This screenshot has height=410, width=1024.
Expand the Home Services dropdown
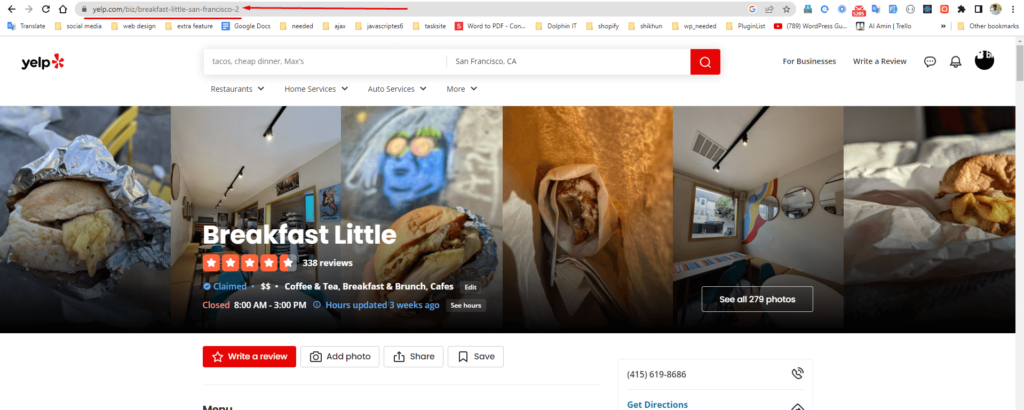[316, 89]
